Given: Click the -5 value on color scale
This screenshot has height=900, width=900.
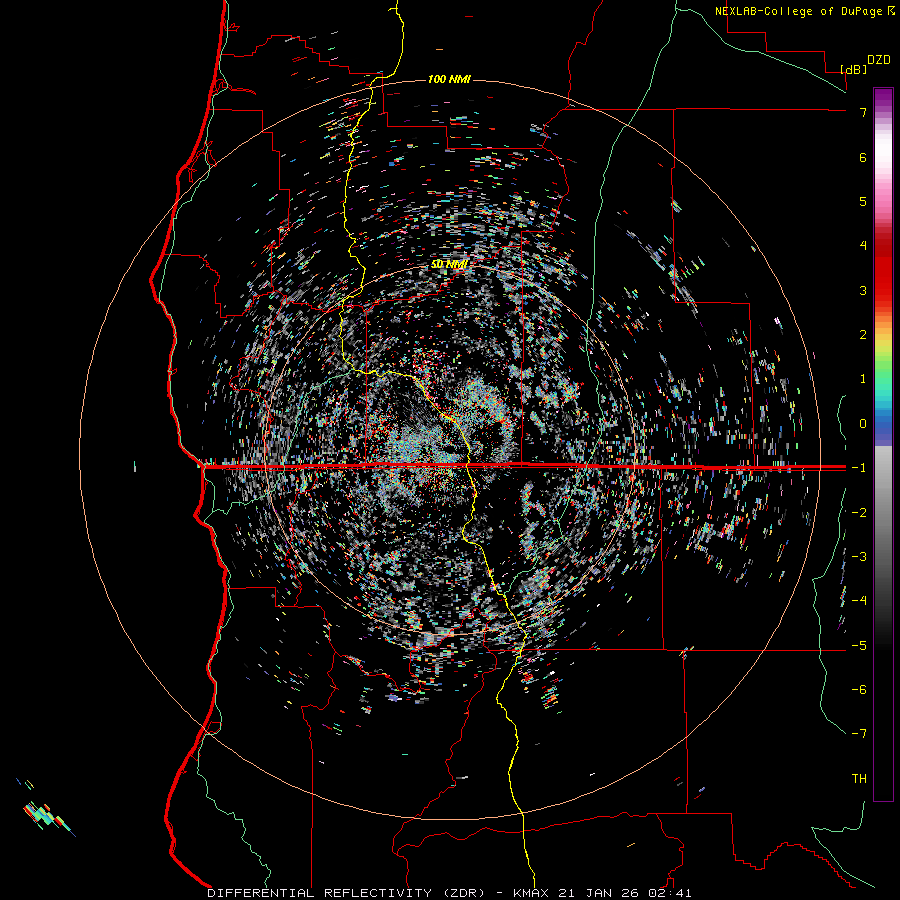Looking at the screenshot, I should click(x=859, y=646).
